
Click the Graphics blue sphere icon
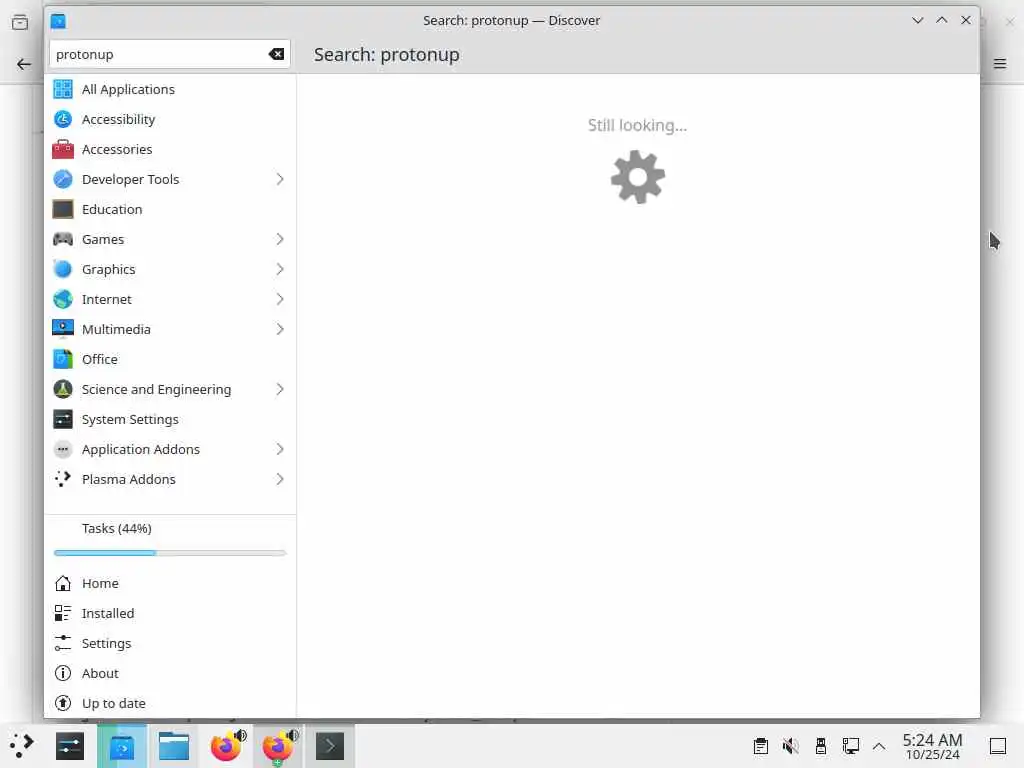tap(63, 270)
